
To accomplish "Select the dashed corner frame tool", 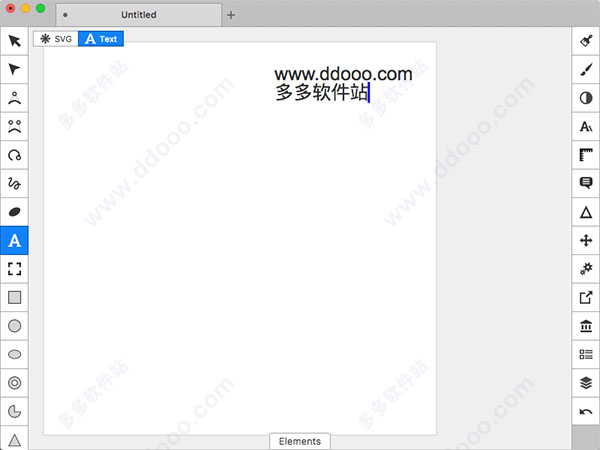I will tap(14, 269).
